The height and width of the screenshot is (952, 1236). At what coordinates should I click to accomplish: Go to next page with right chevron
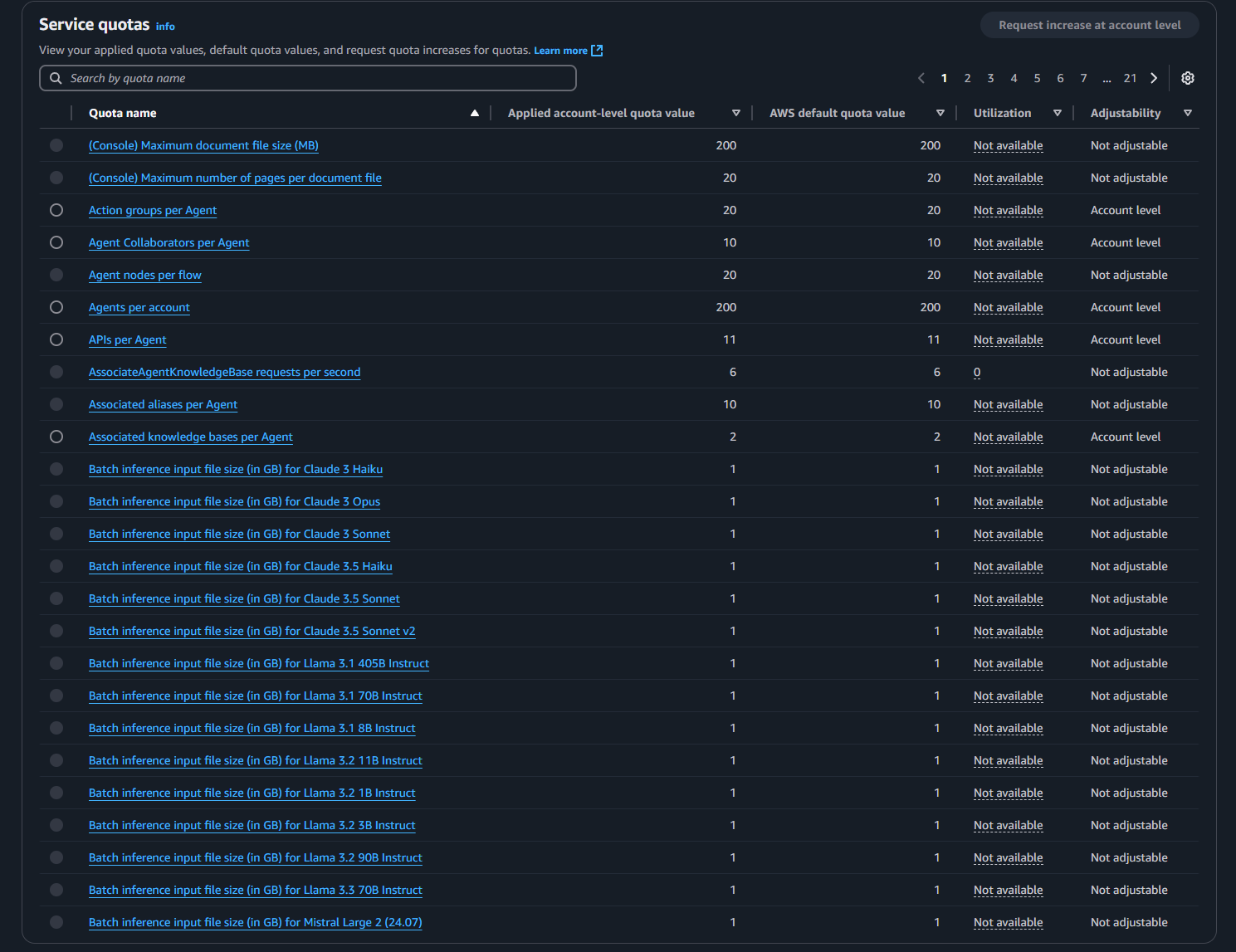pyautogui.click(x=1154, y=78)
